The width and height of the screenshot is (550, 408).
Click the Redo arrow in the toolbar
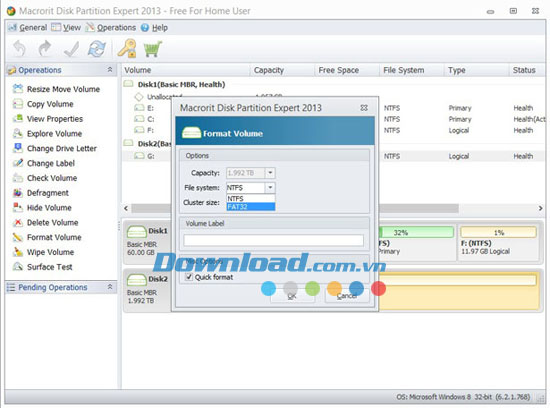[45, 49]
